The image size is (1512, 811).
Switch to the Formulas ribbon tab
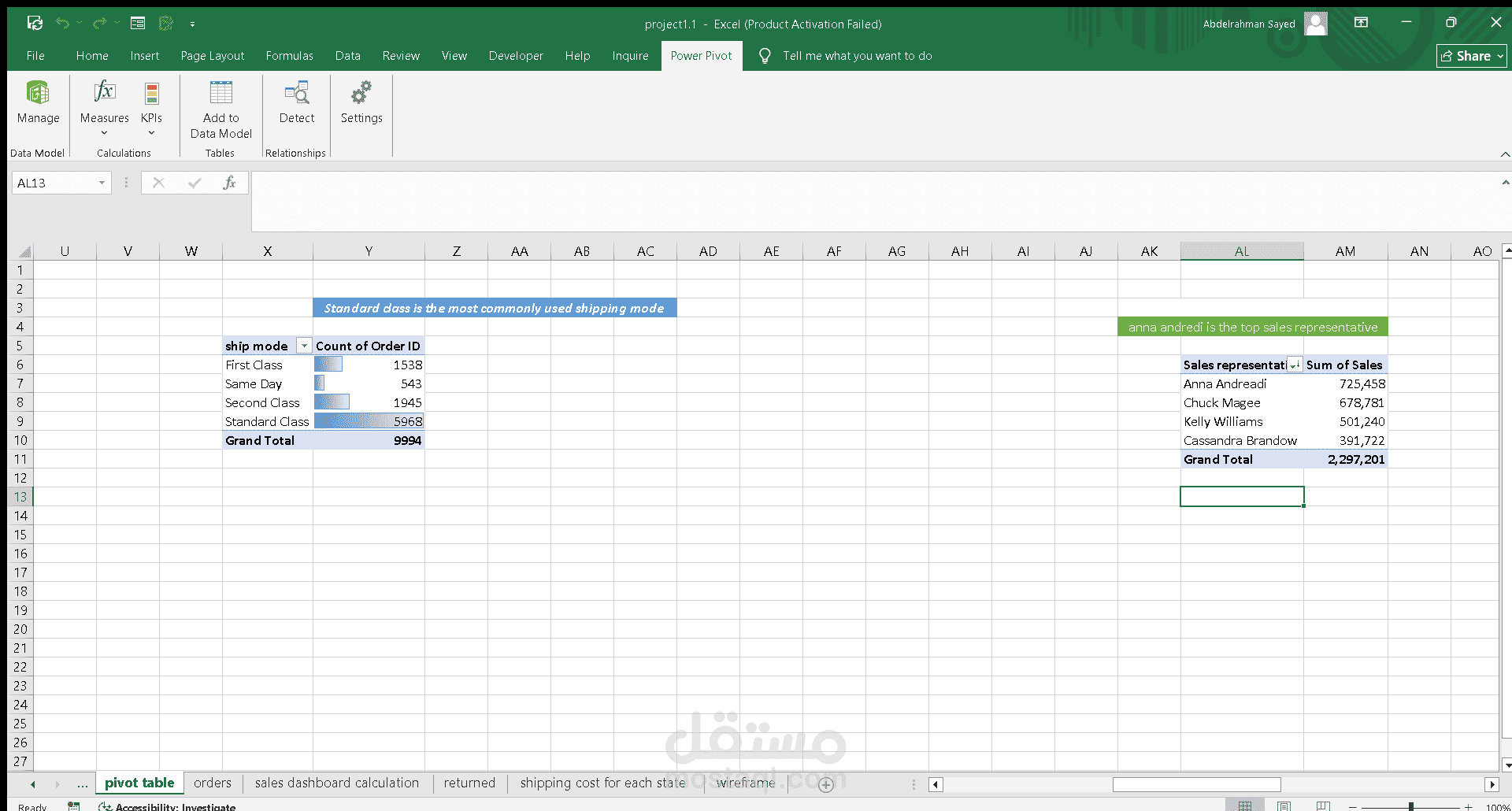(289, 56)
